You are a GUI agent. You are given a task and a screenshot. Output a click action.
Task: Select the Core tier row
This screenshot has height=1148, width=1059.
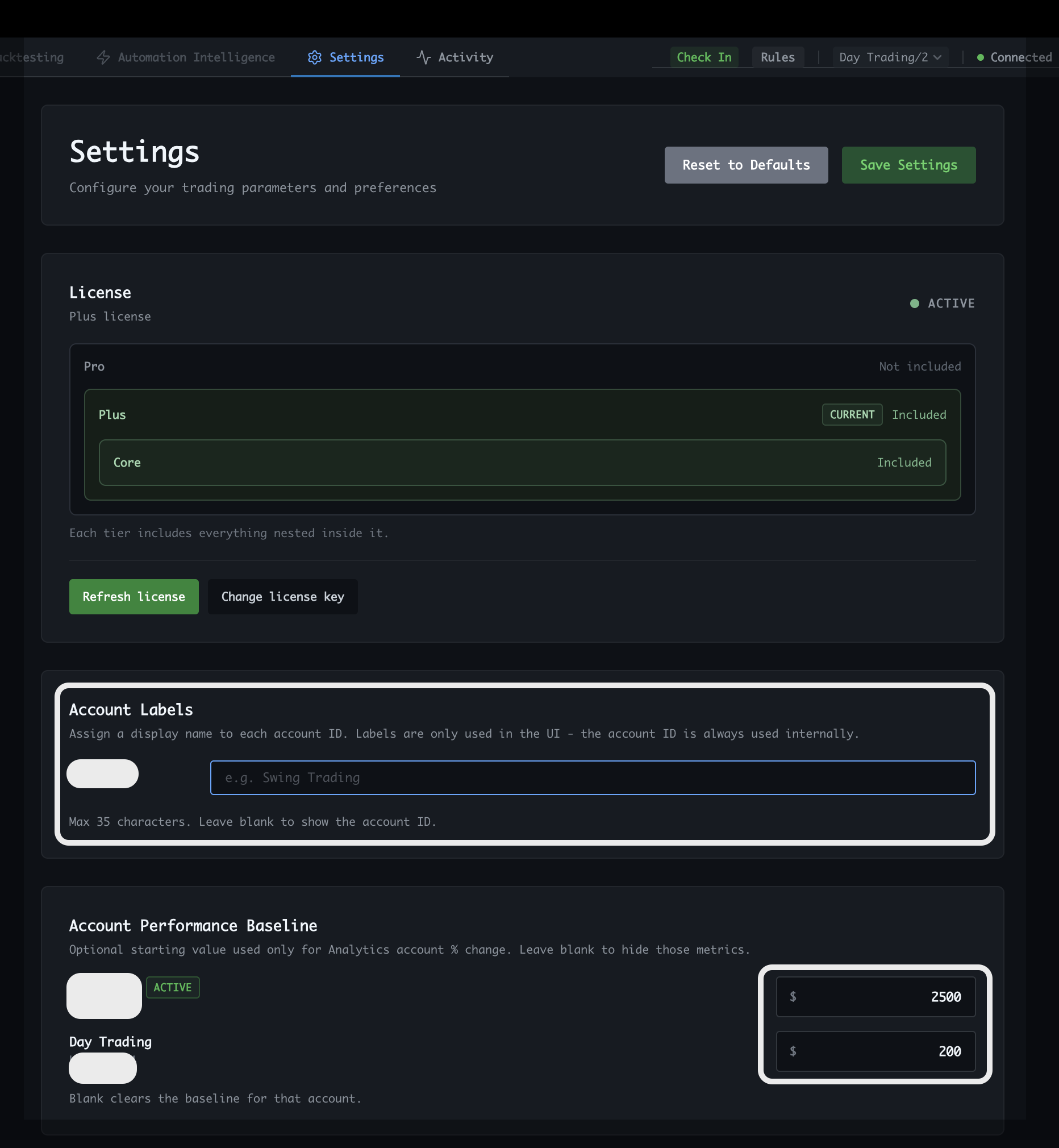(522, 463)
